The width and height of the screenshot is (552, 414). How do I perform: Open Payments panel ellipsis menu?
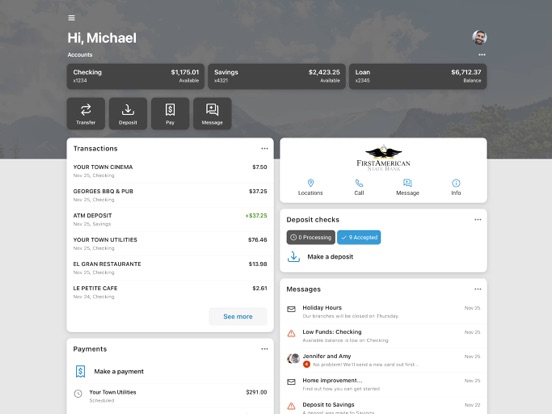click(x=264, y=349)
